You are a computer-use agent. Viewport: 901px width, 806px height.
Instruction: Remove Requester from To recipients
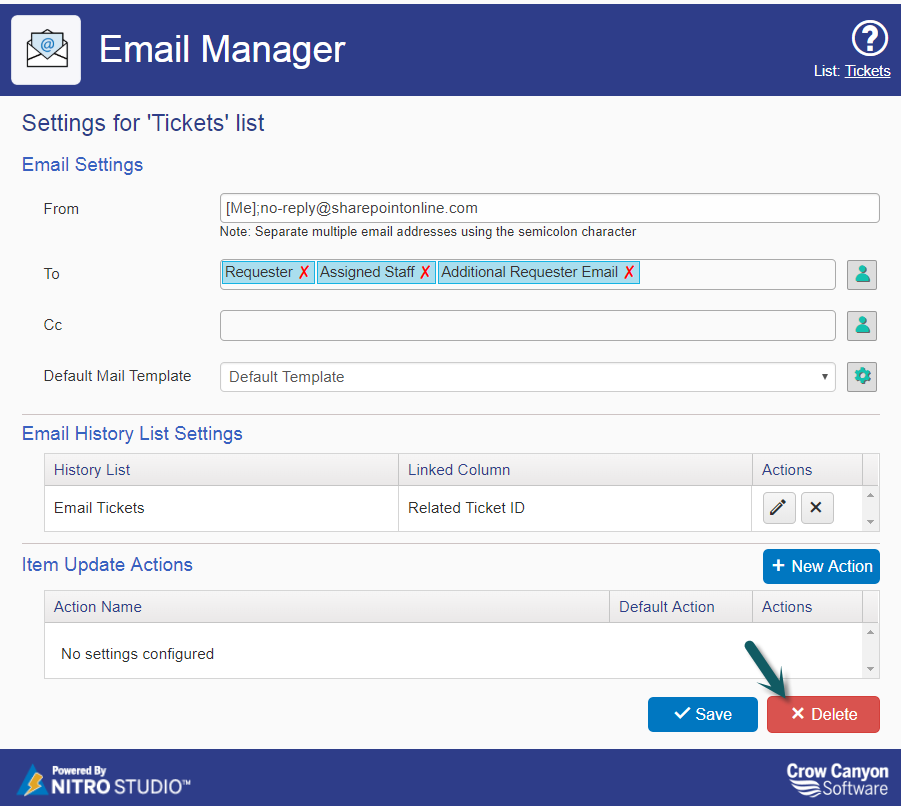(304, 272)
